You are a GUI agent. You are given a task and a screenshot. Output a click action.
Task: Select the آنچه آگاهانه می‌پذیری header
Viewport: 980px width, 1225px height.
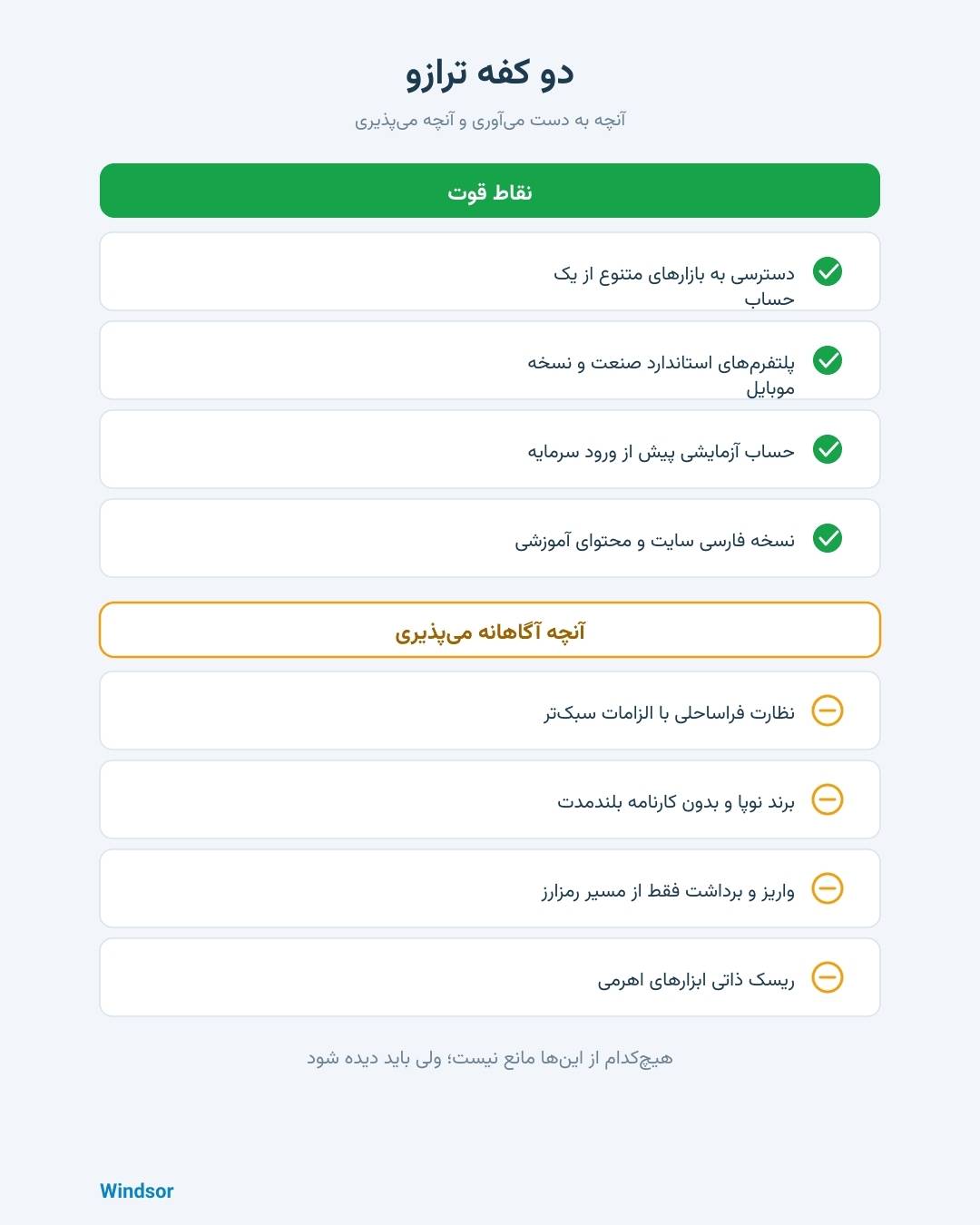click(x=490, y=630)
